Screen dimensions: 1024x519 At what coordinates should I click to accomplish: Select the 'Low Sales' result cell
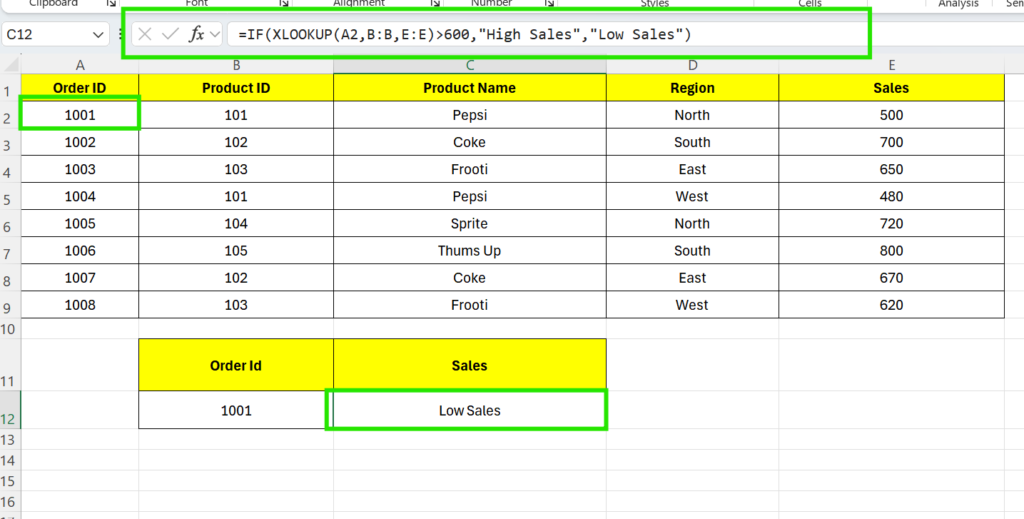pyautogui.click(x=470, y=410)
